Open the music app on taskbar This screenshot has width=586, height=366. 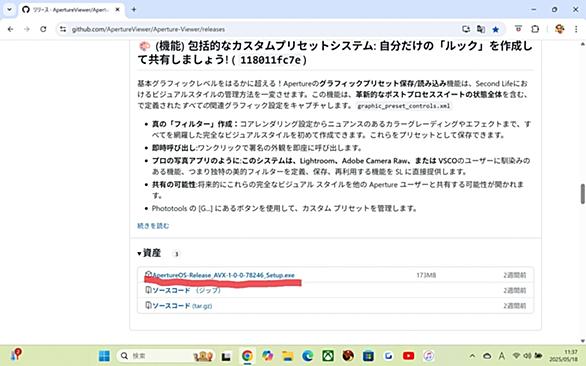click(429, 356)
